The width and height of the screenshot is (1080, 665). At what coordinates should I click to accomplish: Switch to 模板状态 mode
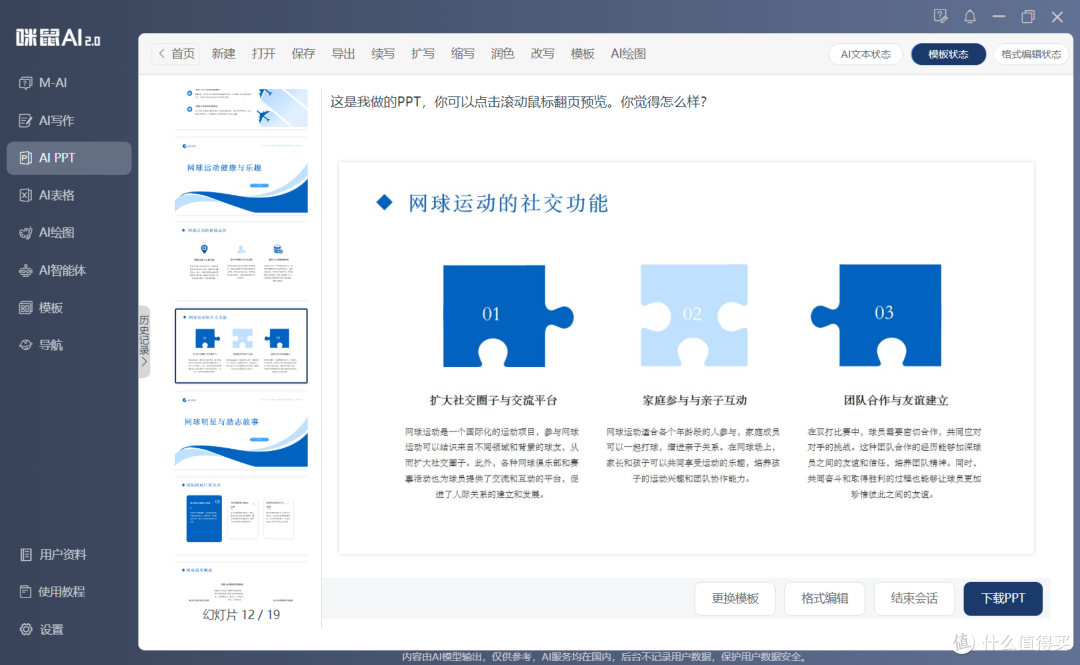[948, 54]
